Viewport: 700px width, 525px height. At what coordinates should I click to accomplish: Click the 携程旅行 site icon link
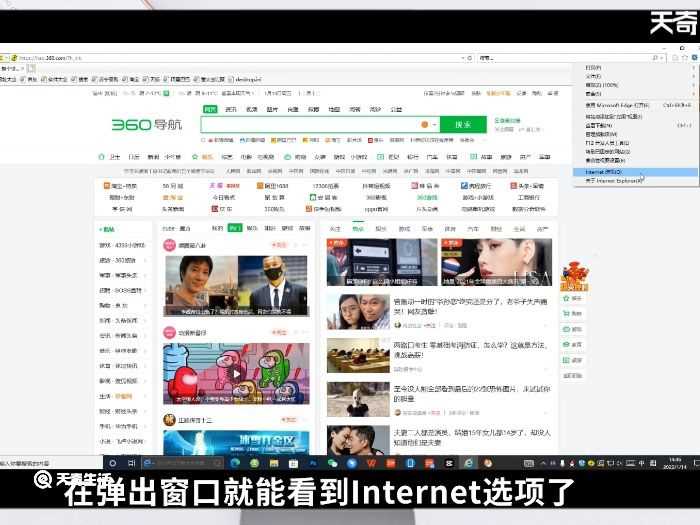pos(476,186)
